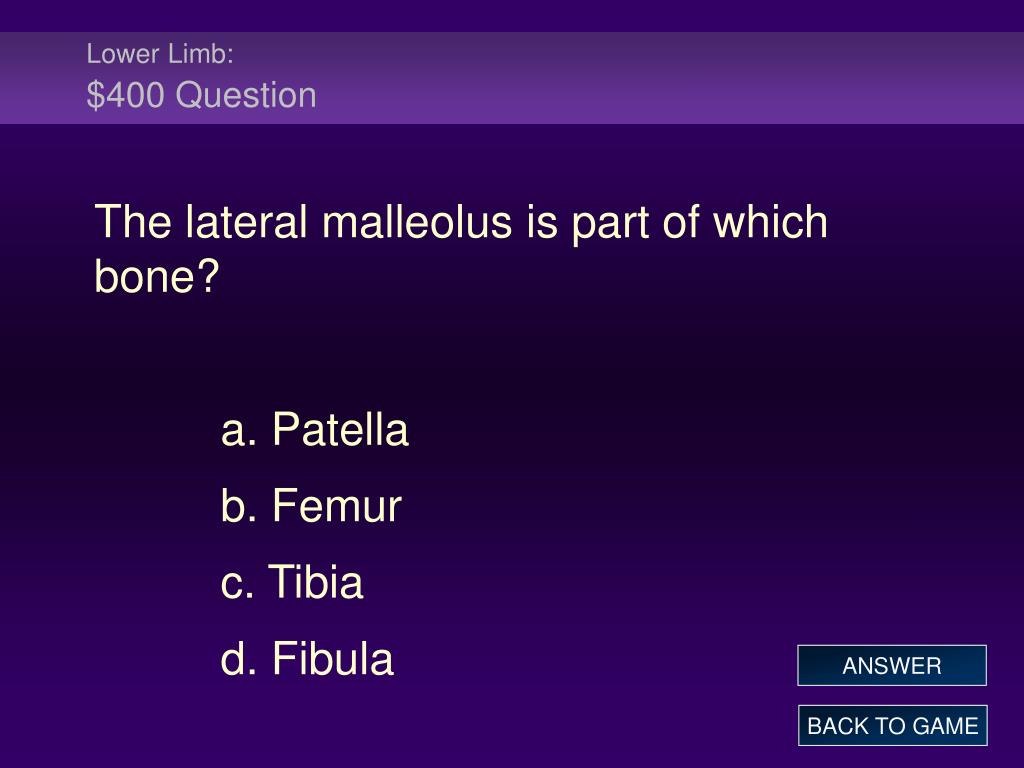Viewport: 1024px width, 768px height.
Task: Reveal the solution with the ANSWER button
Action: point(891,665)
